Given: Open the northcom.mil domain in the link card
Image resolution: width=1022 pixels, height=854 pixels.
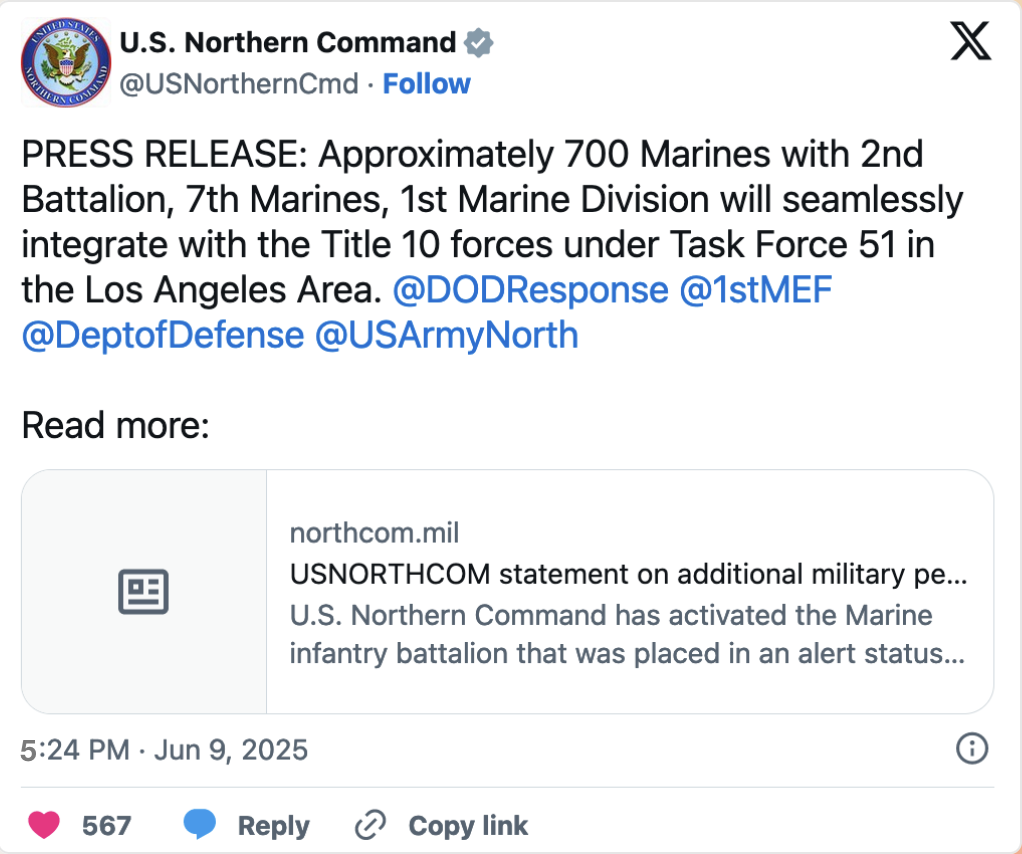Looking at the screenshot, I should tap(374, 533).
